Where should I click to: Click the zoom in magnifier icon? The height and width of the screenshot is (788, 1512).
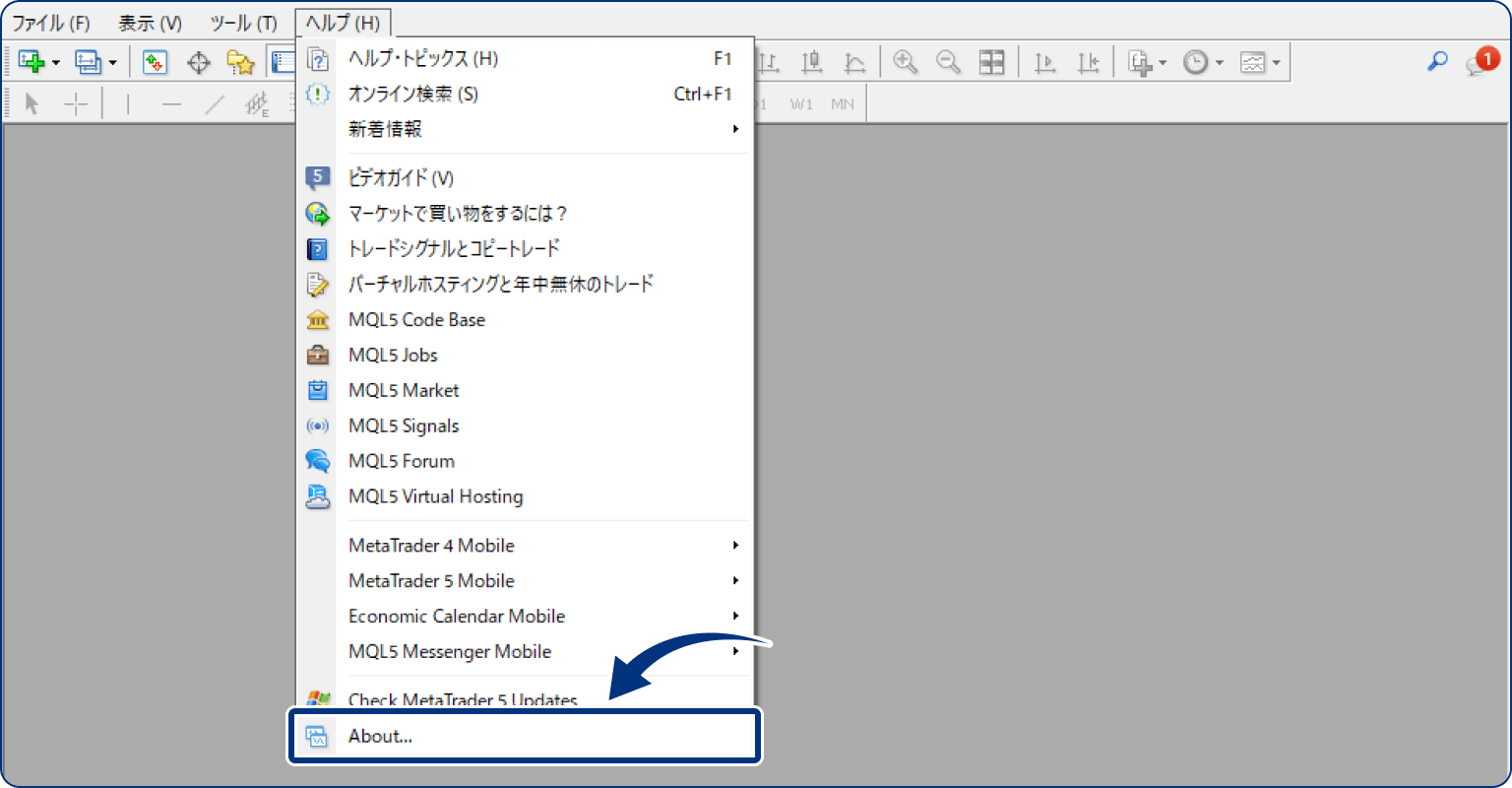click(906, 62)
